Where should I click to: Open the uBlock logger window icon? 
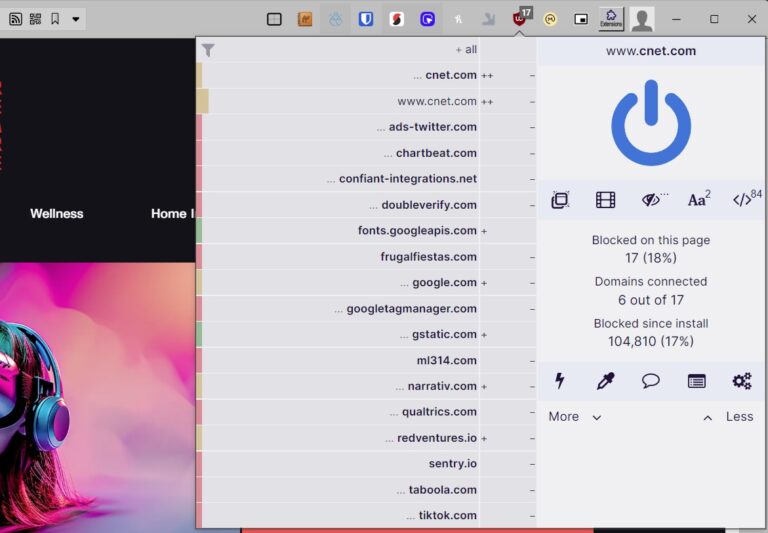[696, 381]
